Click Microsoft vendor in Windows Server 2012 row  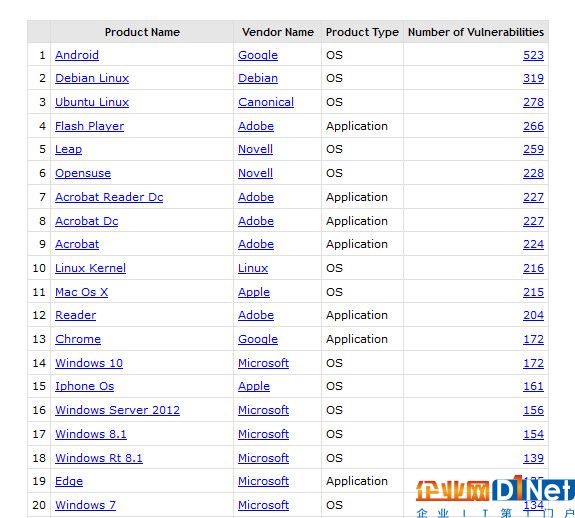(x=263, y=410)
